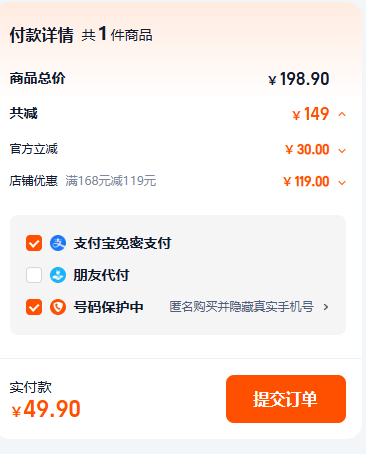Submit order with 提交订单 button

[286, 399]
